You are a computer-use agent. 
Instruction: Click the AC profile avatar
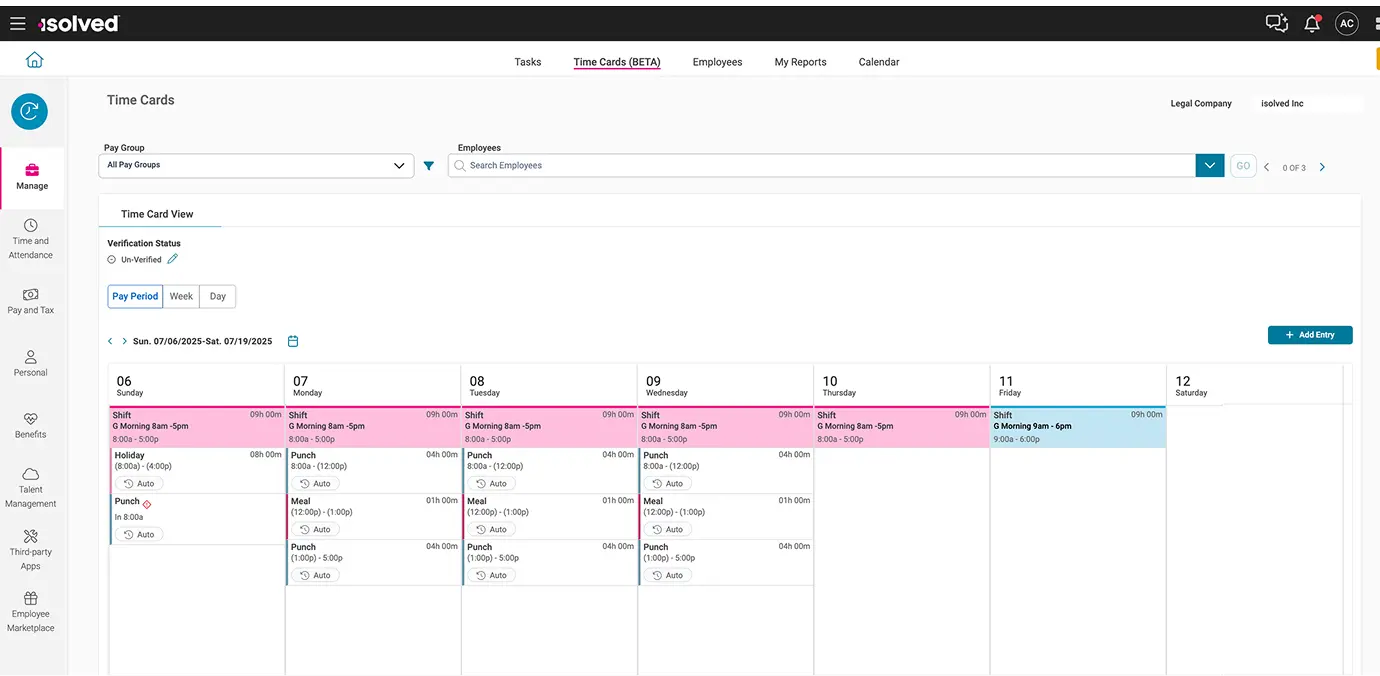click(1346, 22)
